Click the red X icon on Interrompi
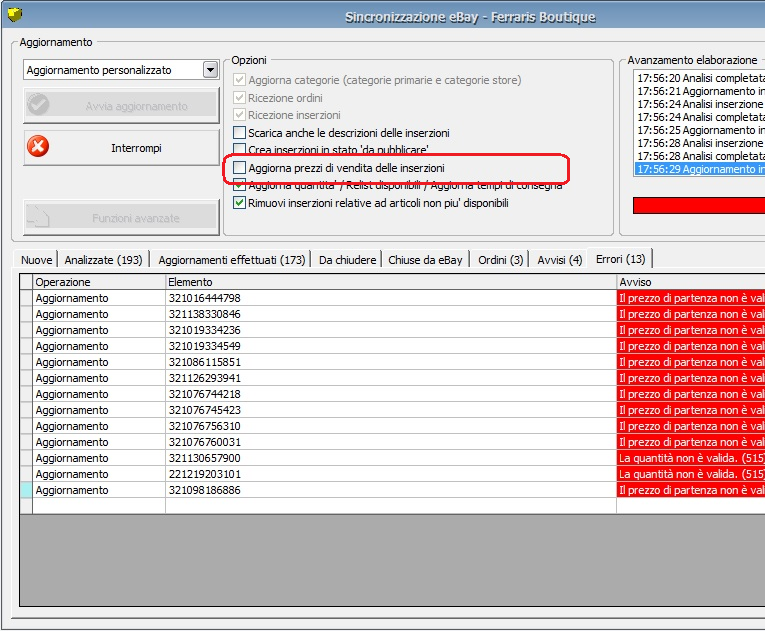Image resolution: width=765 pixels, height=631 pixels. pos(38,146)
